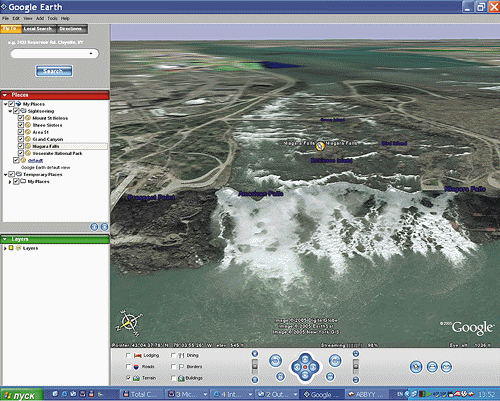Viewport: 500px width, 401px height.
Task: Click the American Falls map label
Action: (261, 193)
